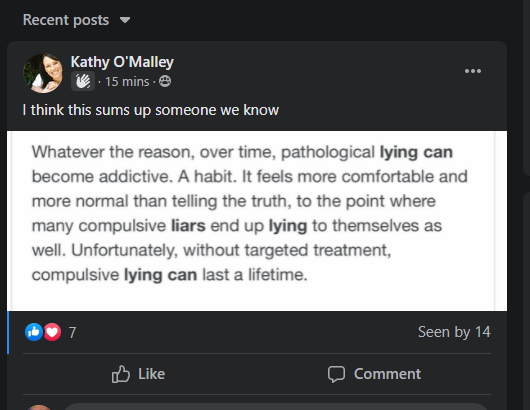Click the Like button
This screenshot has width=530, height=410.
(139, 374)
